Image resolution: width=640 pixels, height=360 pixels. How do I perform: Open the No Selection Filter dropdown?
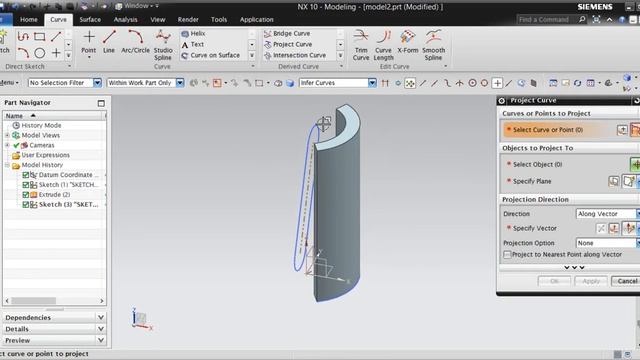(x=97, y=83)
